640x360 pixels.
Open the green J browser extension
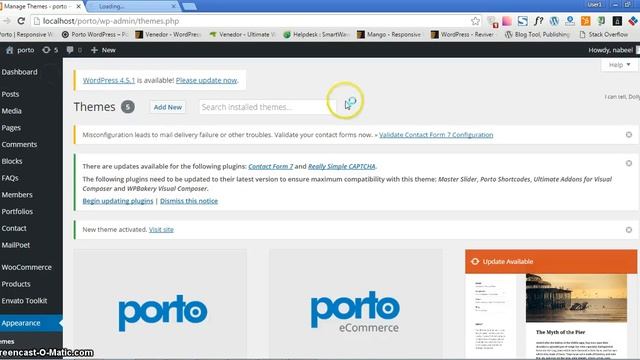(x=601, y=21)
